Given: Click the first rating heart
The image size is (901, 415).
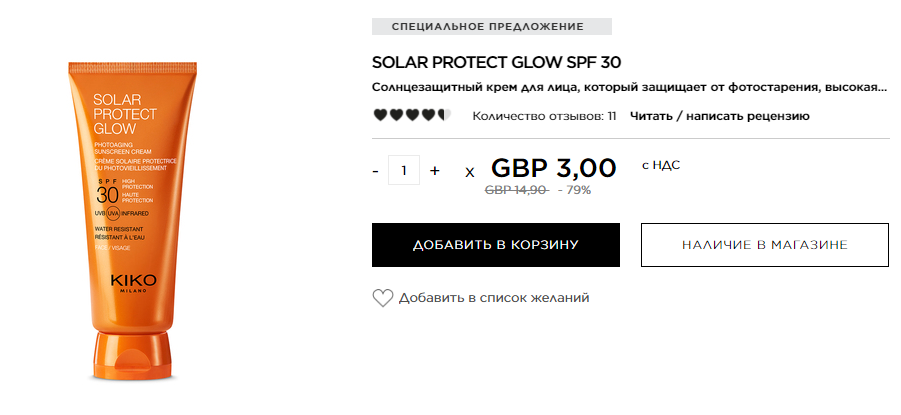Looking at the screenshot, I should pyautogui.click(x=380, y=116).
